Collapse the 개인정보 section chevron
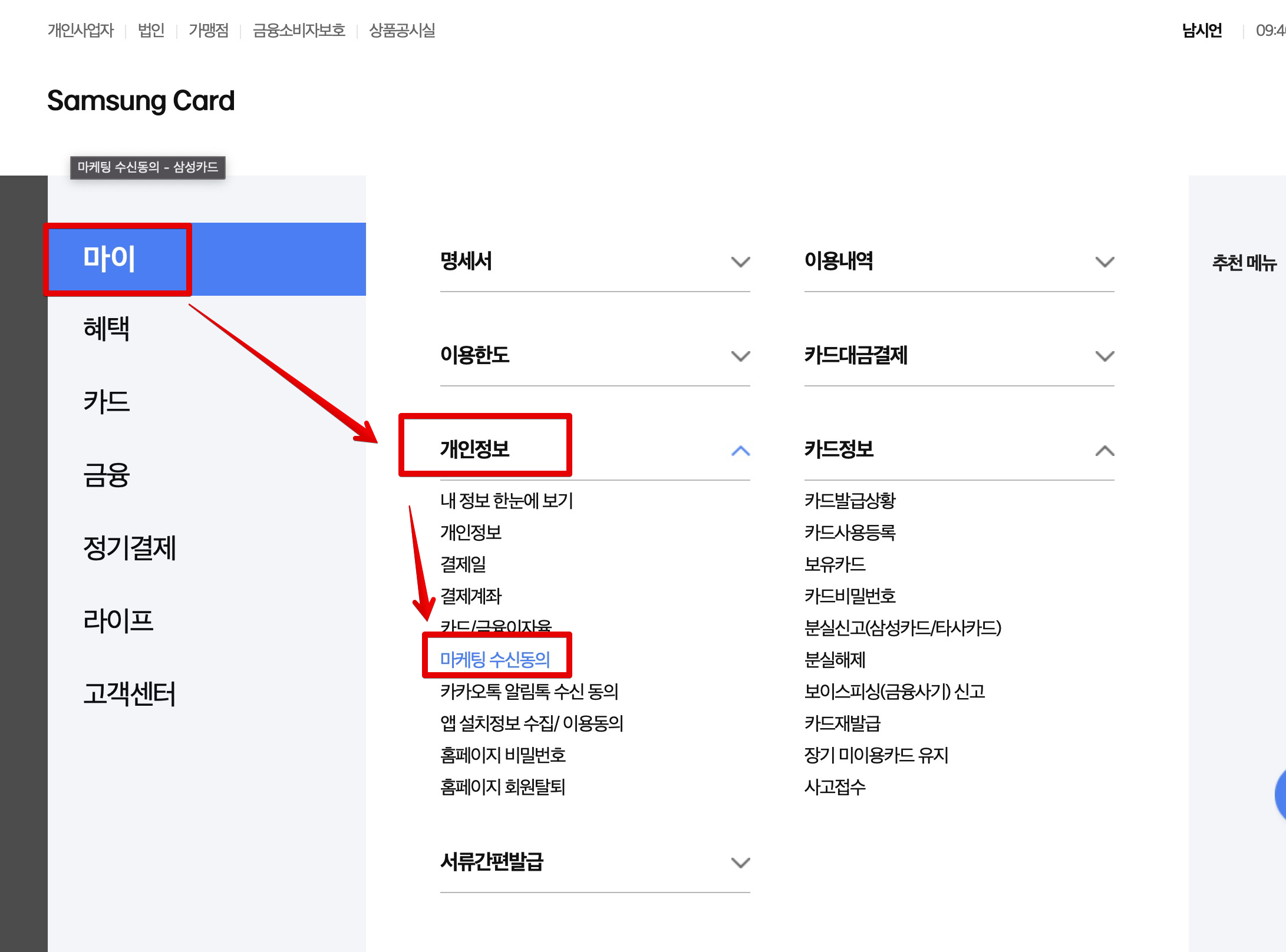Screen dimensions: 1286x952 [740, 451]
